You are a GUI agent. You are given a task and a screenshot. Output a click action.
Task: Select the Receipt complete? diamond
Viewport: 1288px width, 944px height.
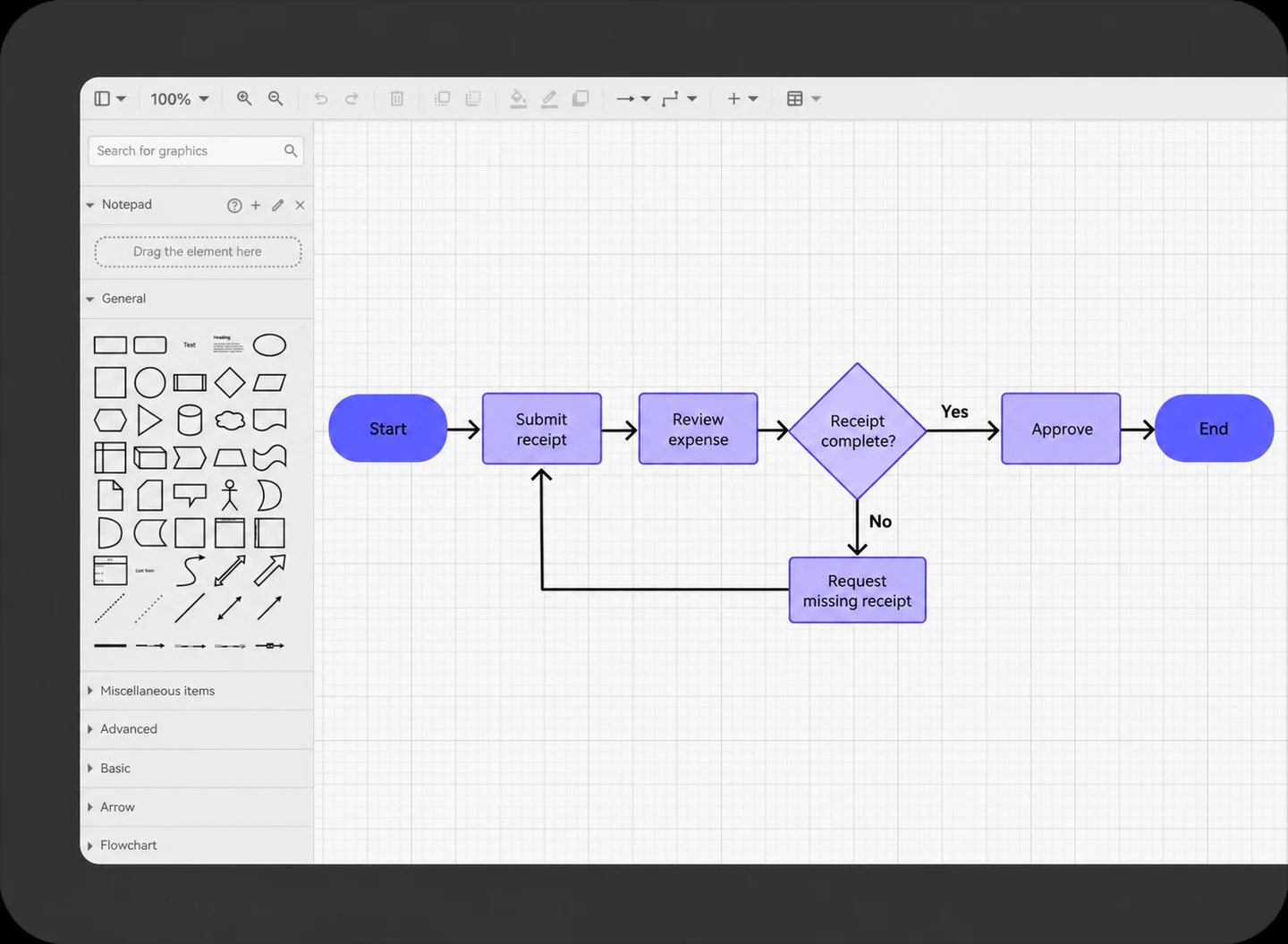click(x=858, y=430)
